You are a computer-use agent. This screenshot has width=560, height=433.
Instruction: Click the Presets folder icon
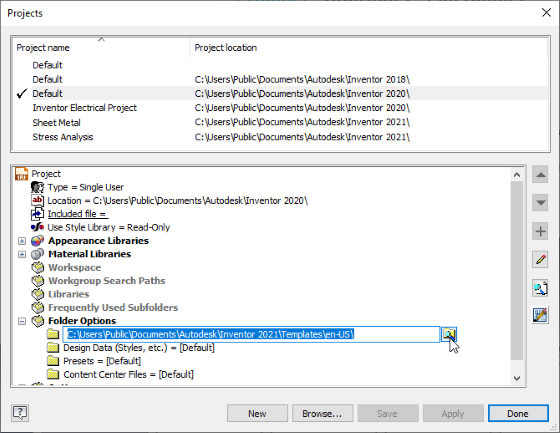53,361
